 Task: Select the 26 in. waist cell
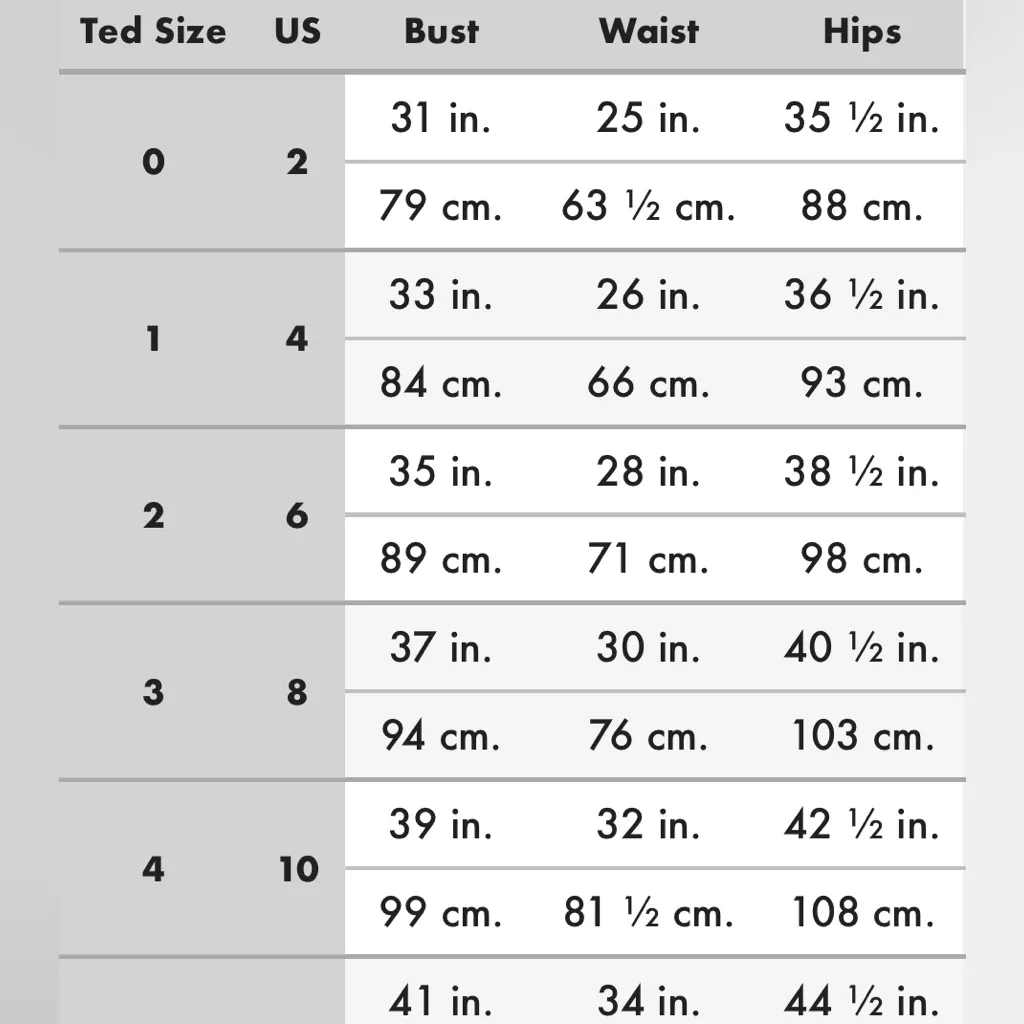(648, 296)
